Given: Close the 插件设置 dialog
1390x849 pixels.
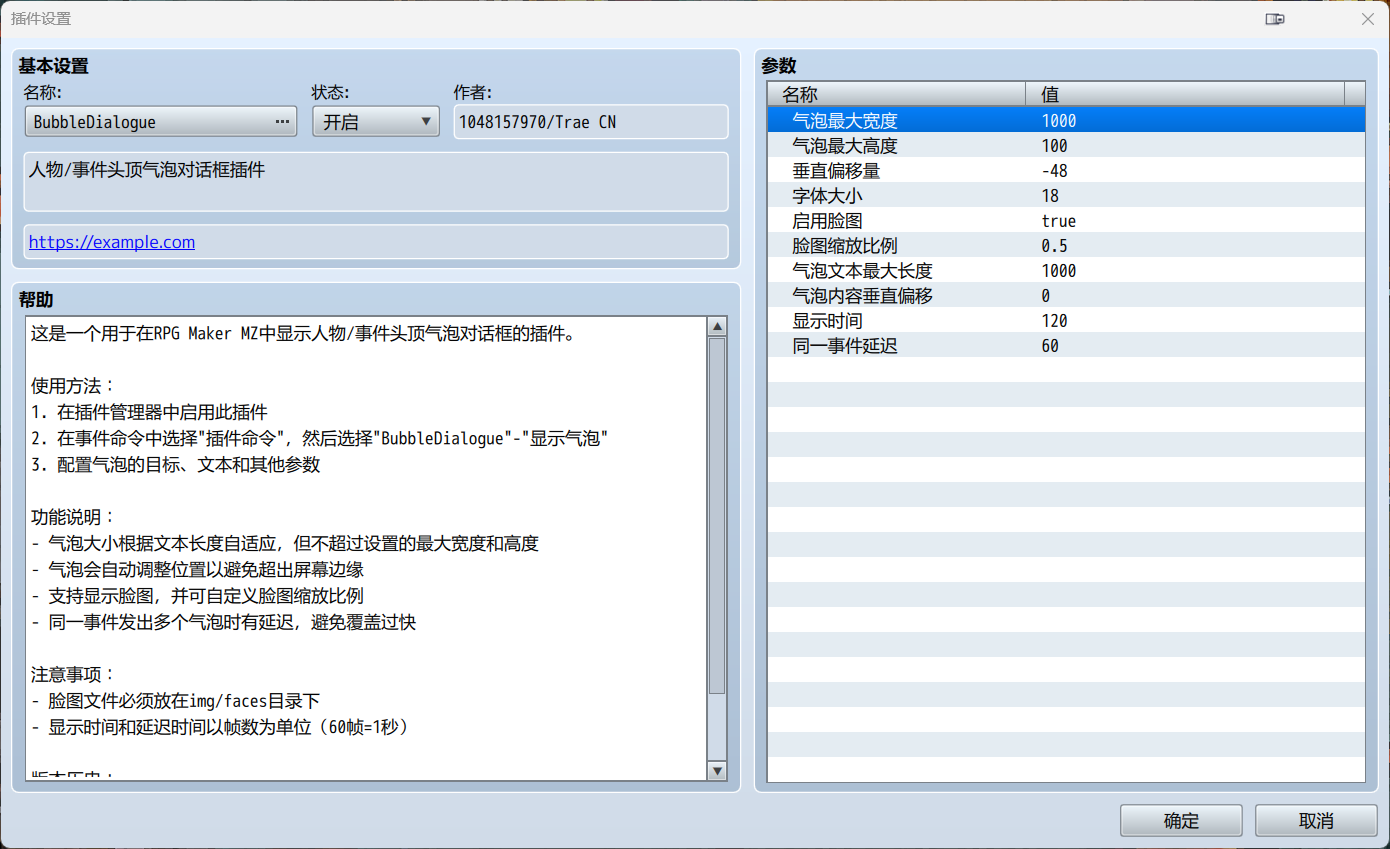Looking at the screenshot, I should point(1368,19).
